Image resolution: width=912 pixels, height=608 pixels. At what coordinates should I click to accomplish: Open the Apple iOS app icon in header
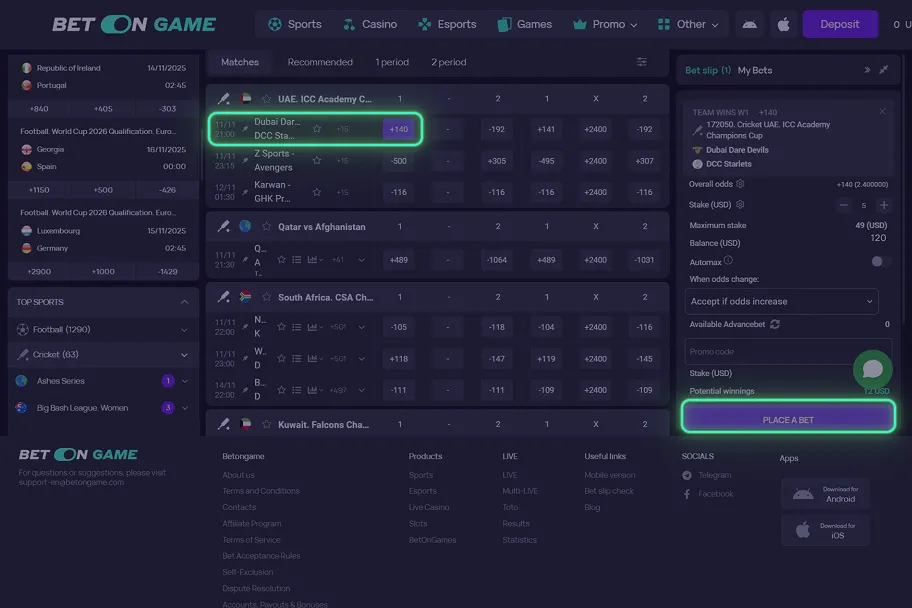coord(783,24)
